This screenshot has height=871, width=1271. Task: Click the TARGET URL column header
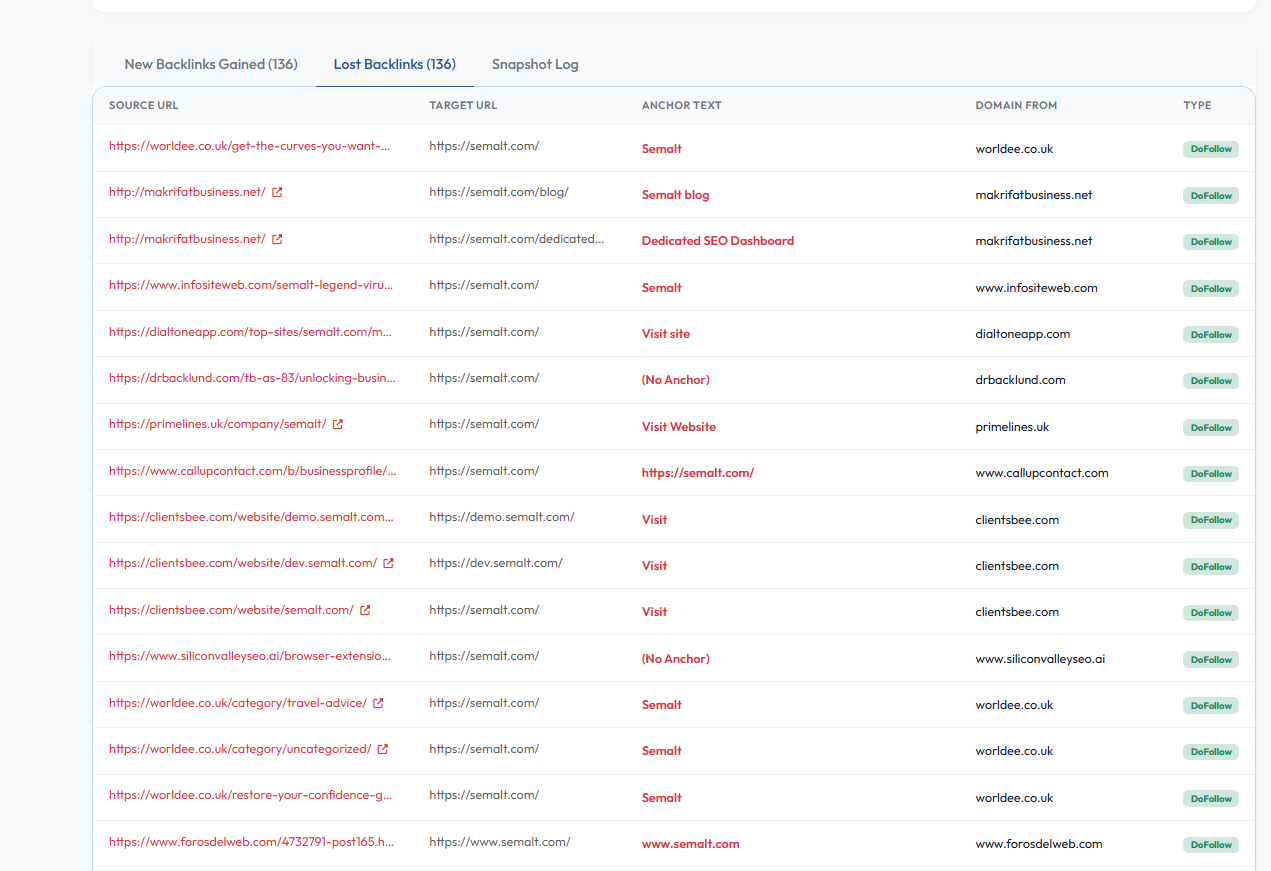(463, 105)
